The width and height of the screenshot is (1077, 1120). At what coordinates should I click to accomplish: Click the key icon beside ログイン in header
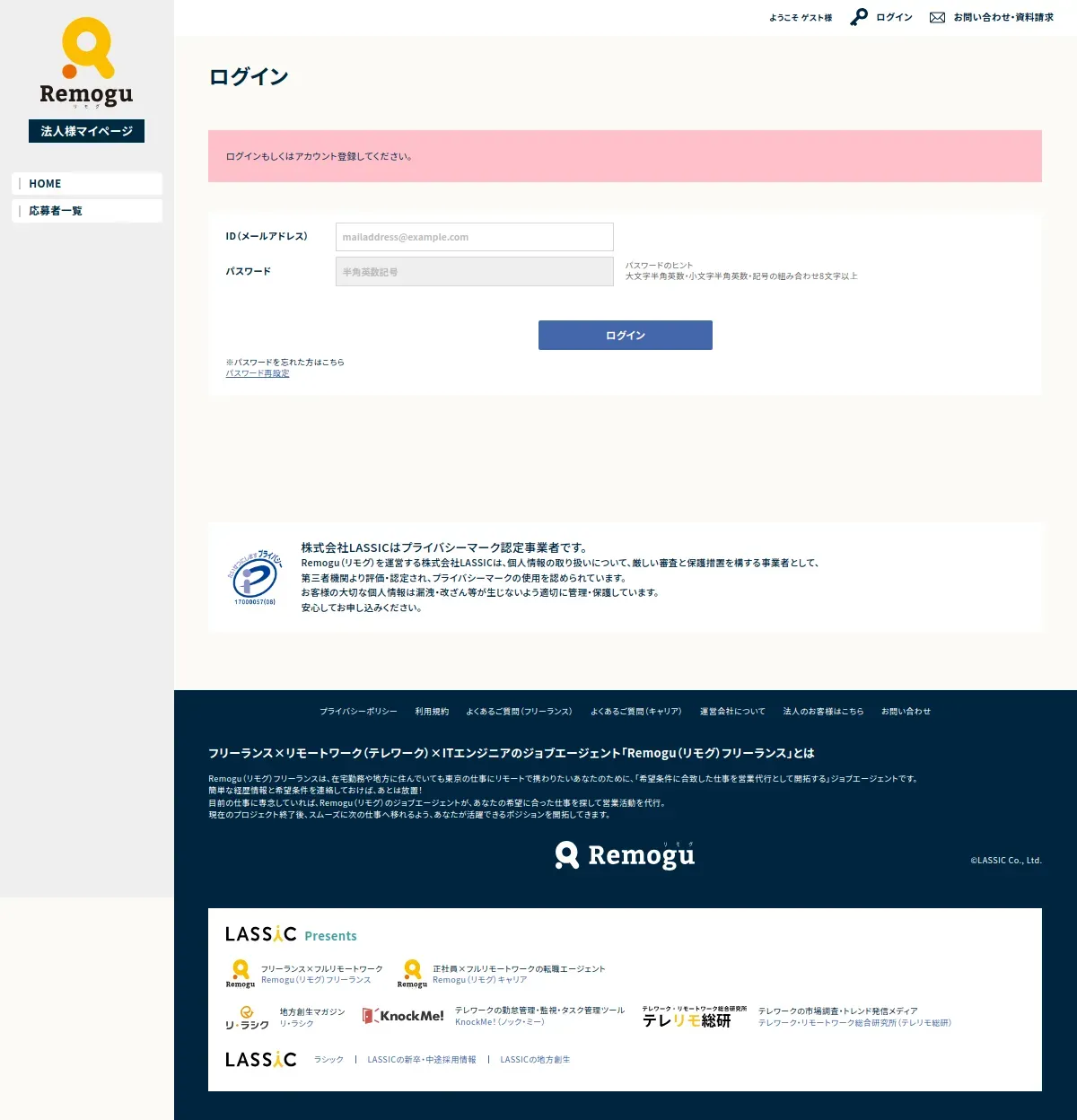(x=859, y=17)
